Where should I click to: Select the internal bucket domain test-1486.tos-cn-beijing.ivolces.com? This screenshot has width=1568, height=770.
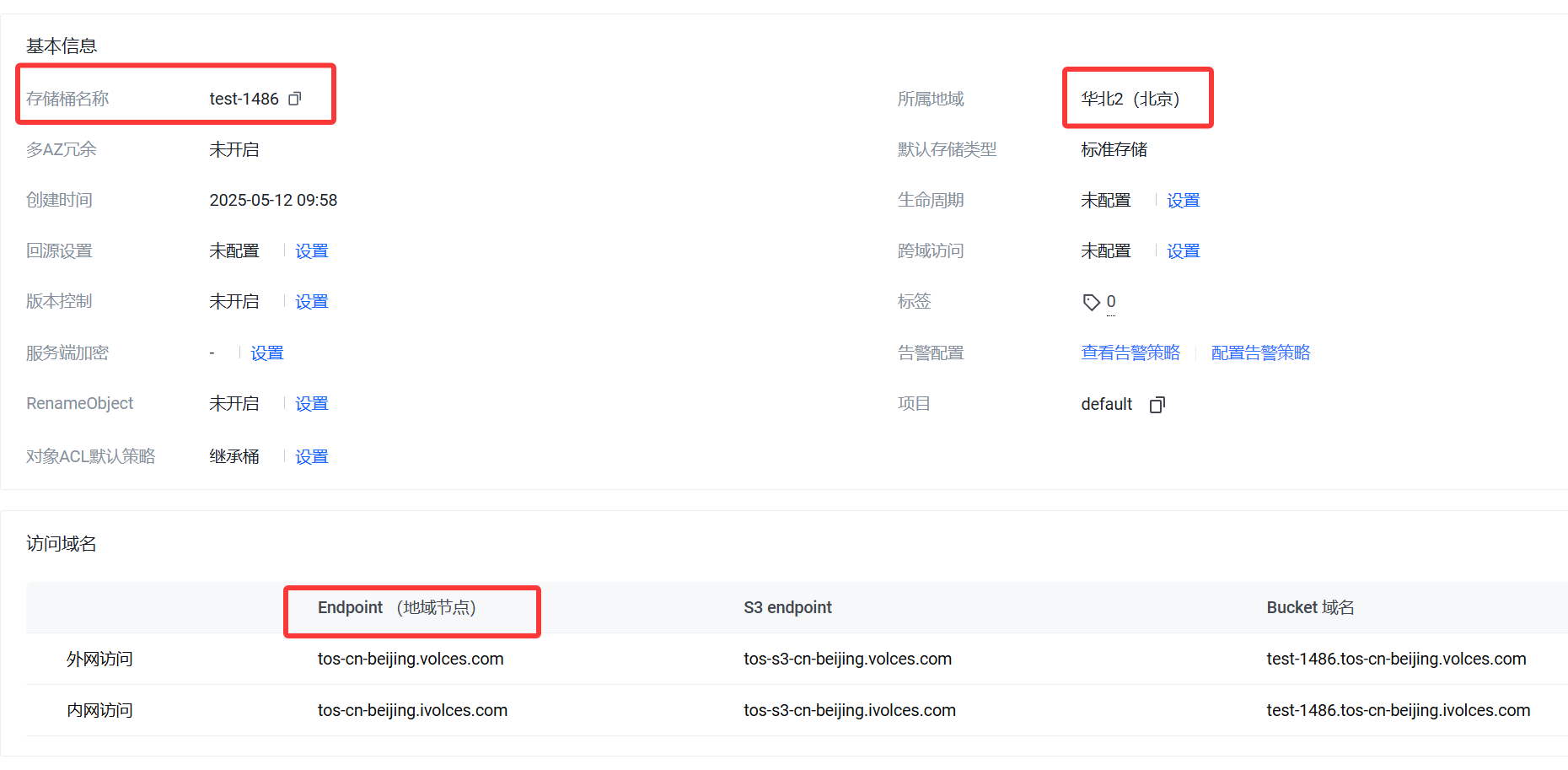click(1398, 711)
